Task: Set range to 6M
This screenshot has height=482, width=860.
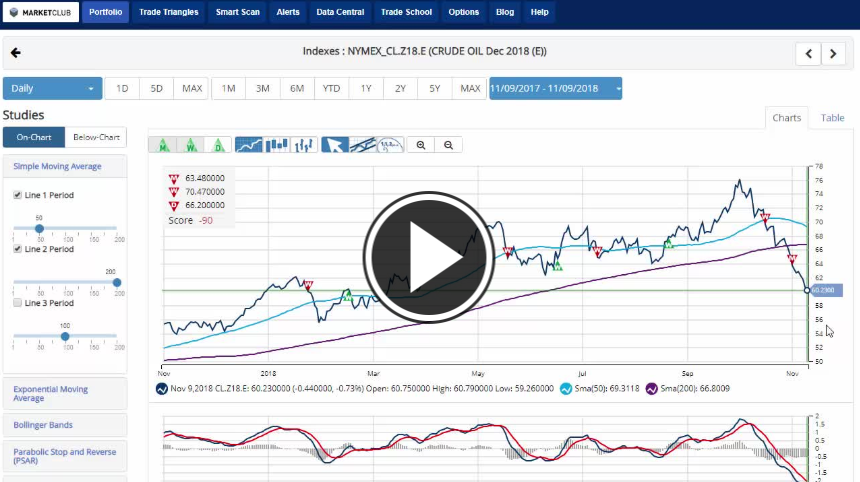Action: click(x=297, y=88)
